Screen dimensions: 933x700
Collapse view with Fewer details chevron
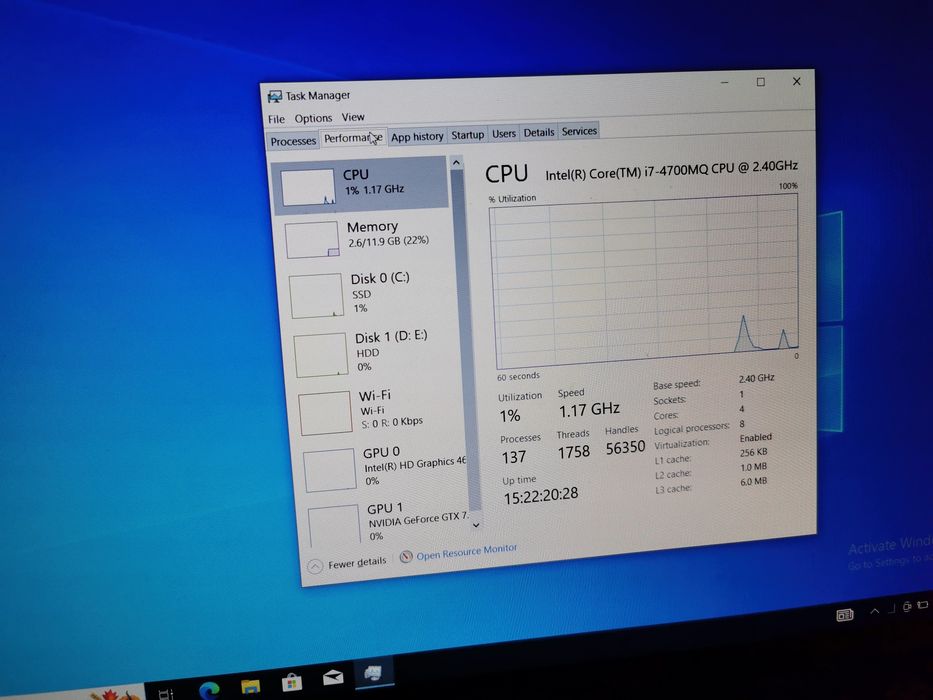click(315, 566)
